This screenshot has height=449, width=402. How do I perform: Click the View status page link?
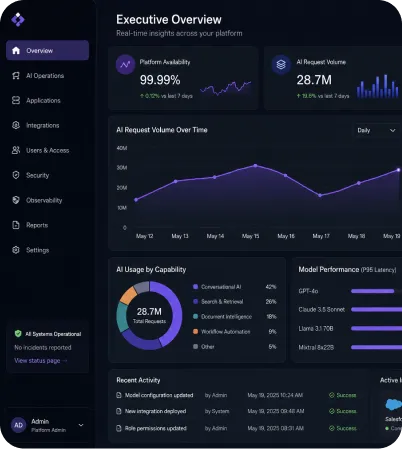[x=41, y=360]
